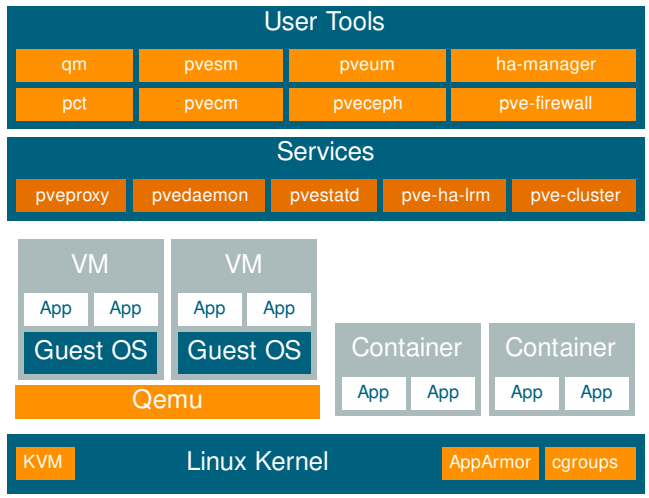Select the pve-cluster service box
649x498 pixels.
[x=574, y=195]
